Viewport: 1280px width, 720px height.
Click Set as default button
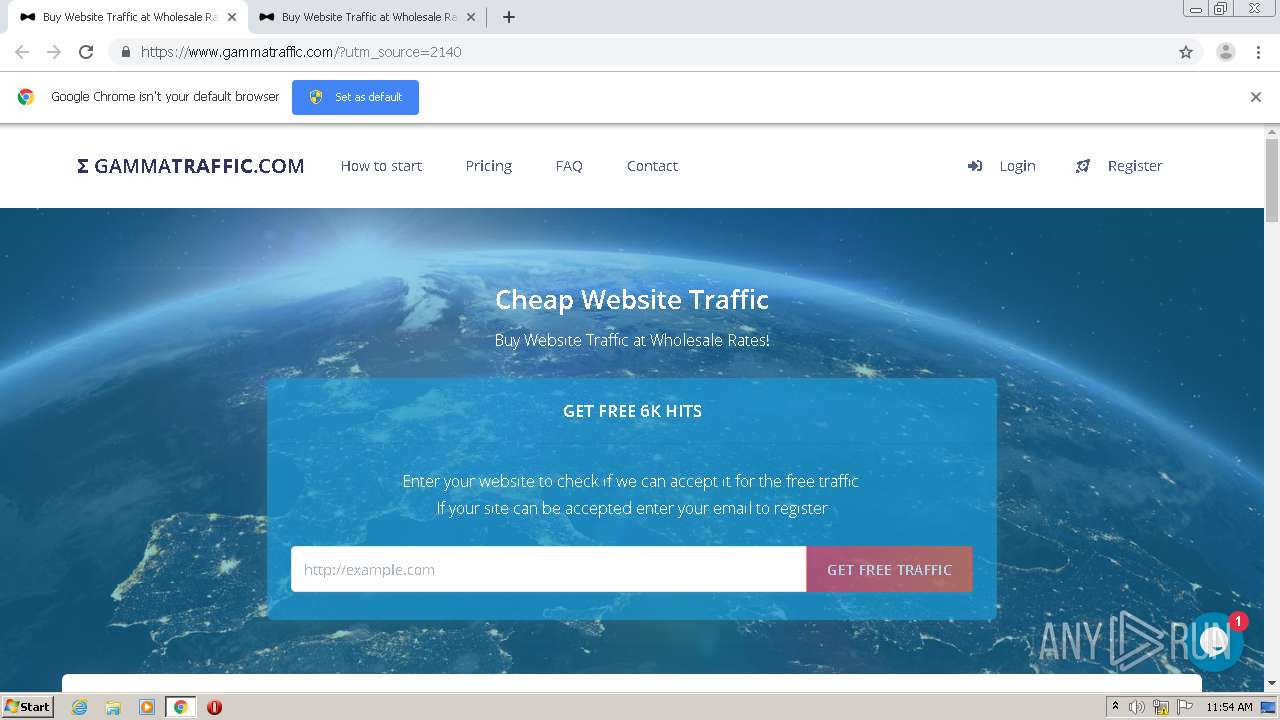[355, 97]
